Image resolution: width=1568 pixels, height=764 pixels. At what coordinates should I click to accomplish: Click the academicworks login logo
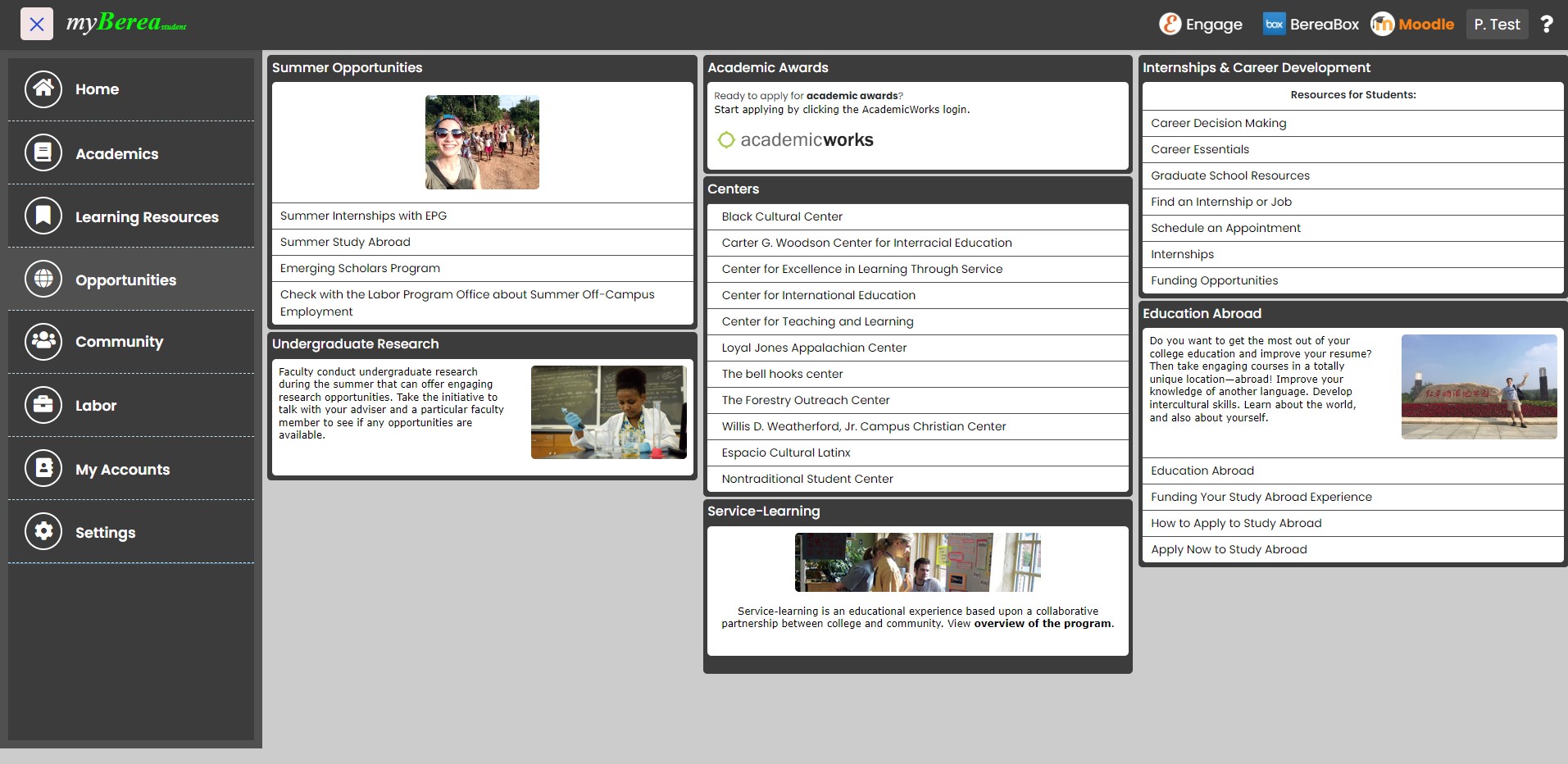(x=795, y=140)
